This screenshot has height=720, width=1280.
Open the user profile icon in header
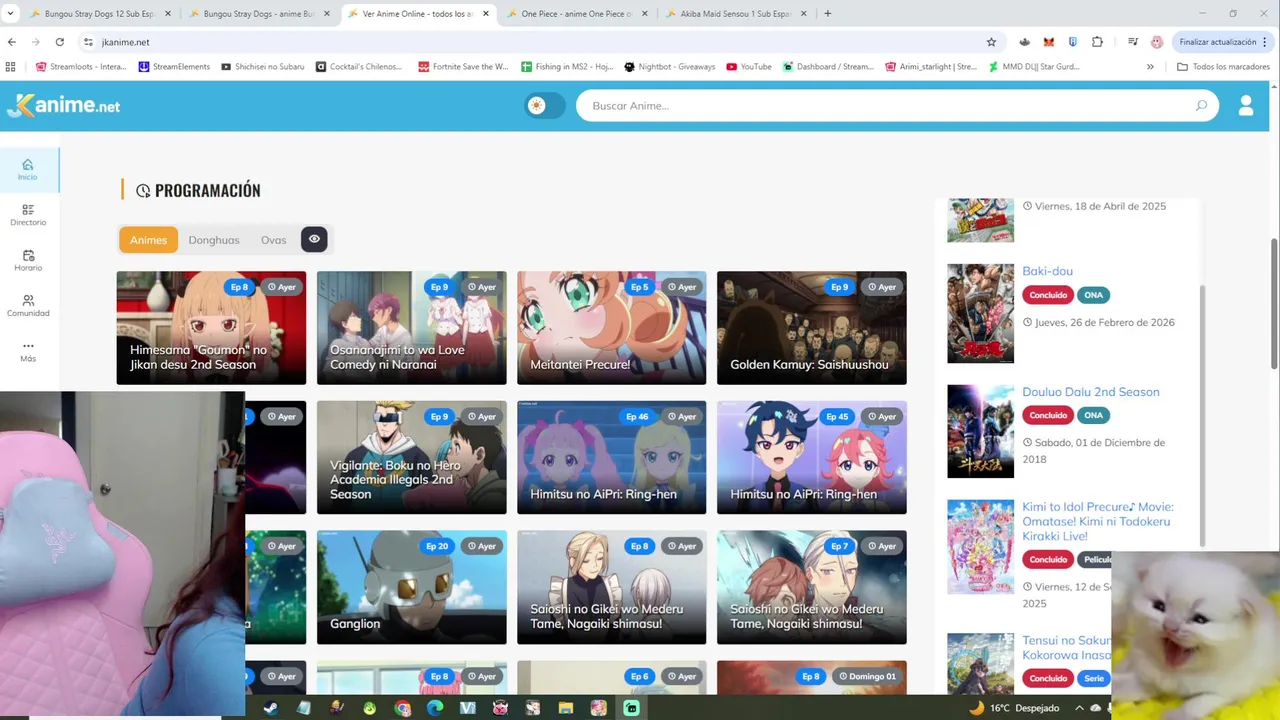pos(1246,105)
